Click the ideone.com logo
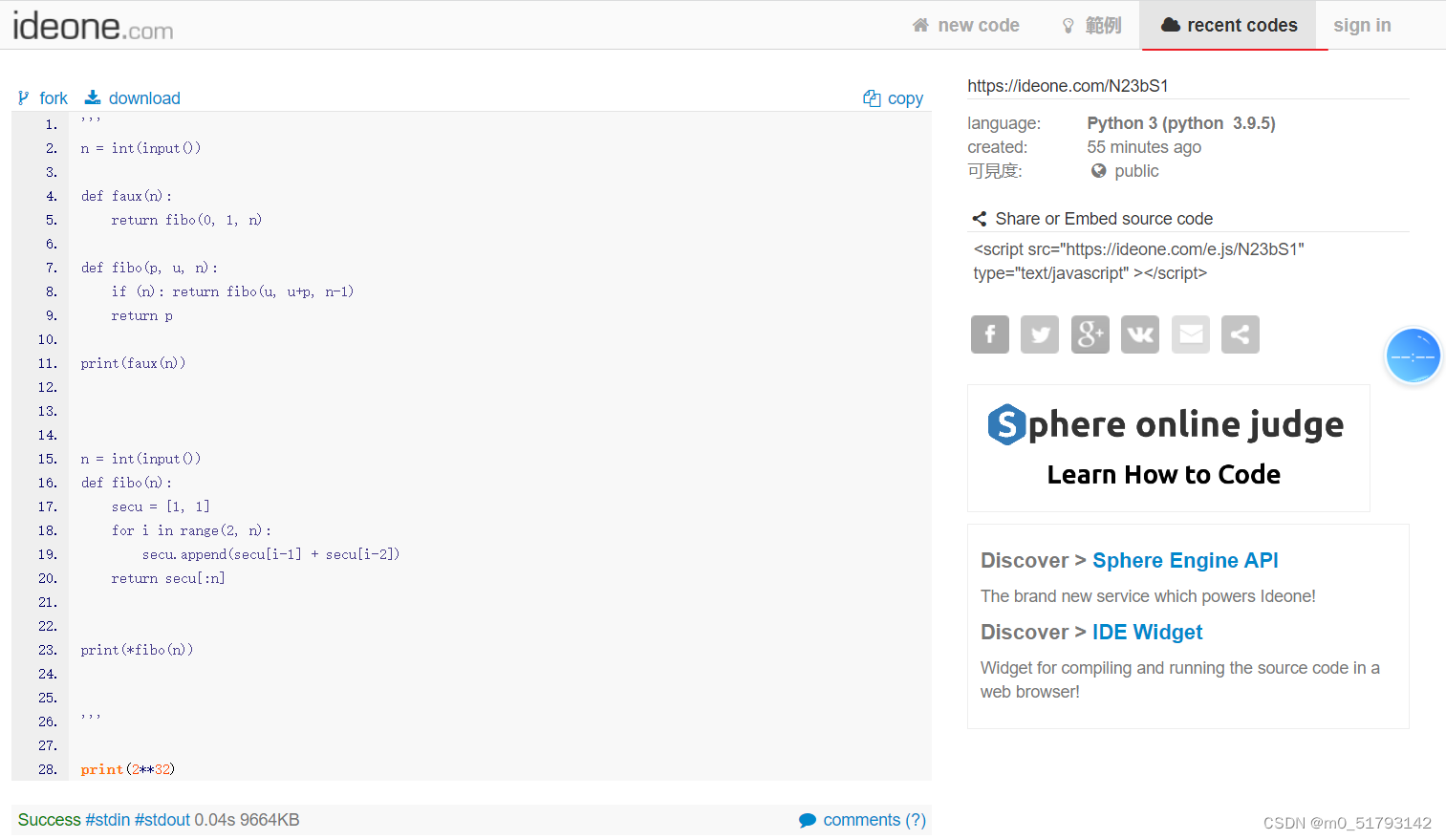Screen dimensions: 1446x840 click(93, 26)
